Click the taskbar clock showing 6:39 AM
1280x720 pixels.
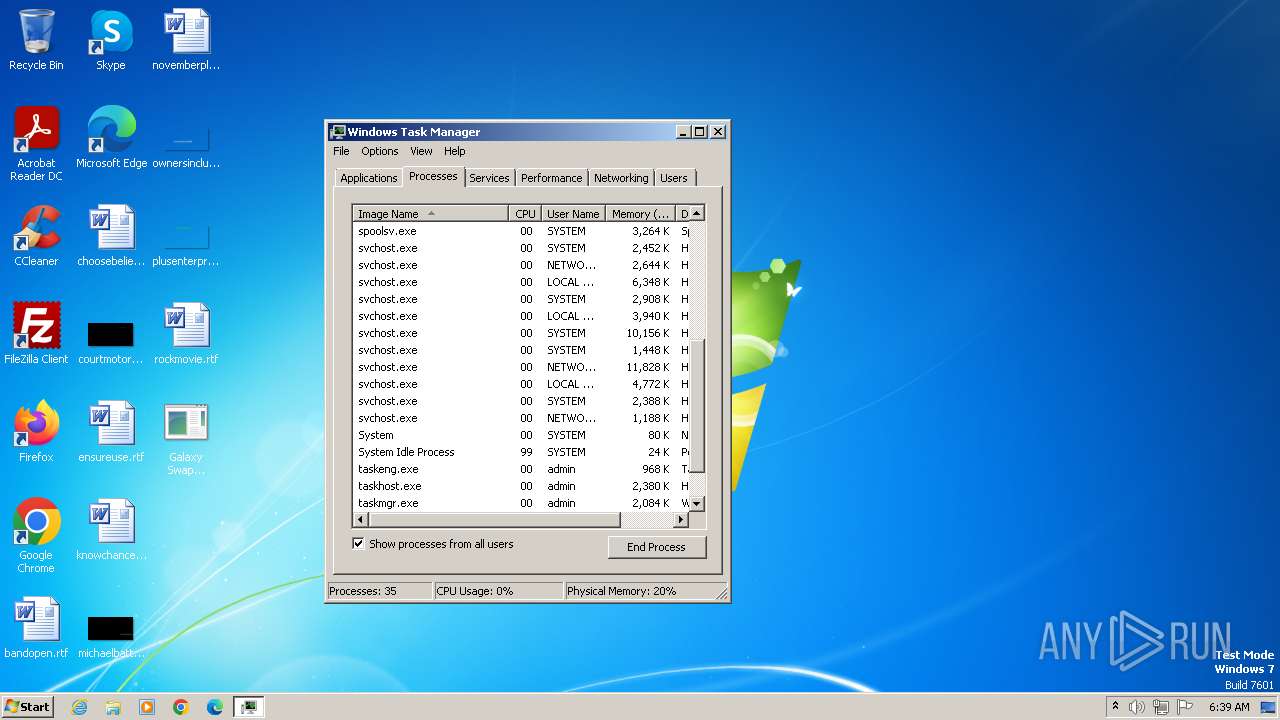(1229, 707)
